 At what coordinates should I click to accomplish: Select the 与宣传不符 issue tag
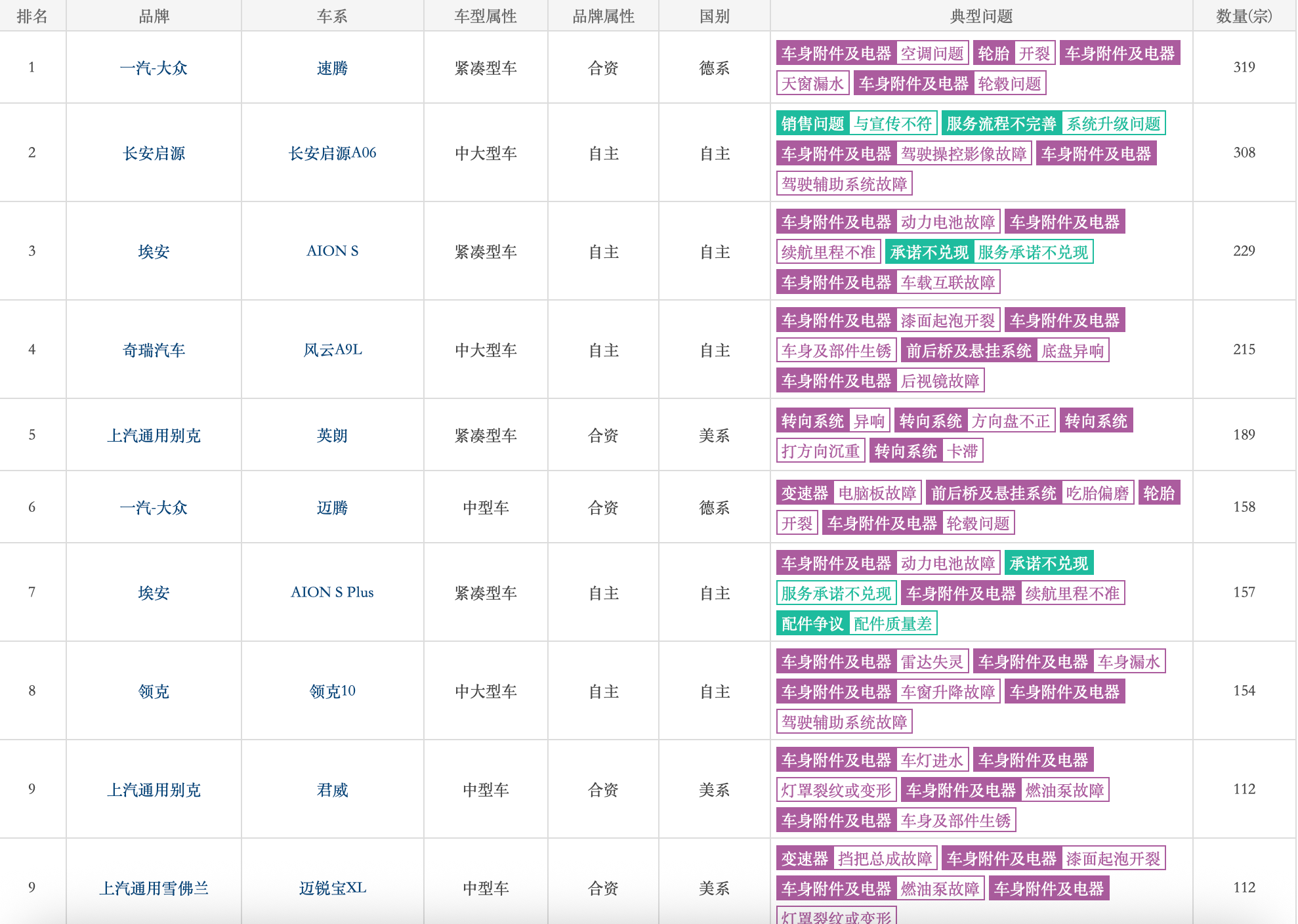[892, 123]
